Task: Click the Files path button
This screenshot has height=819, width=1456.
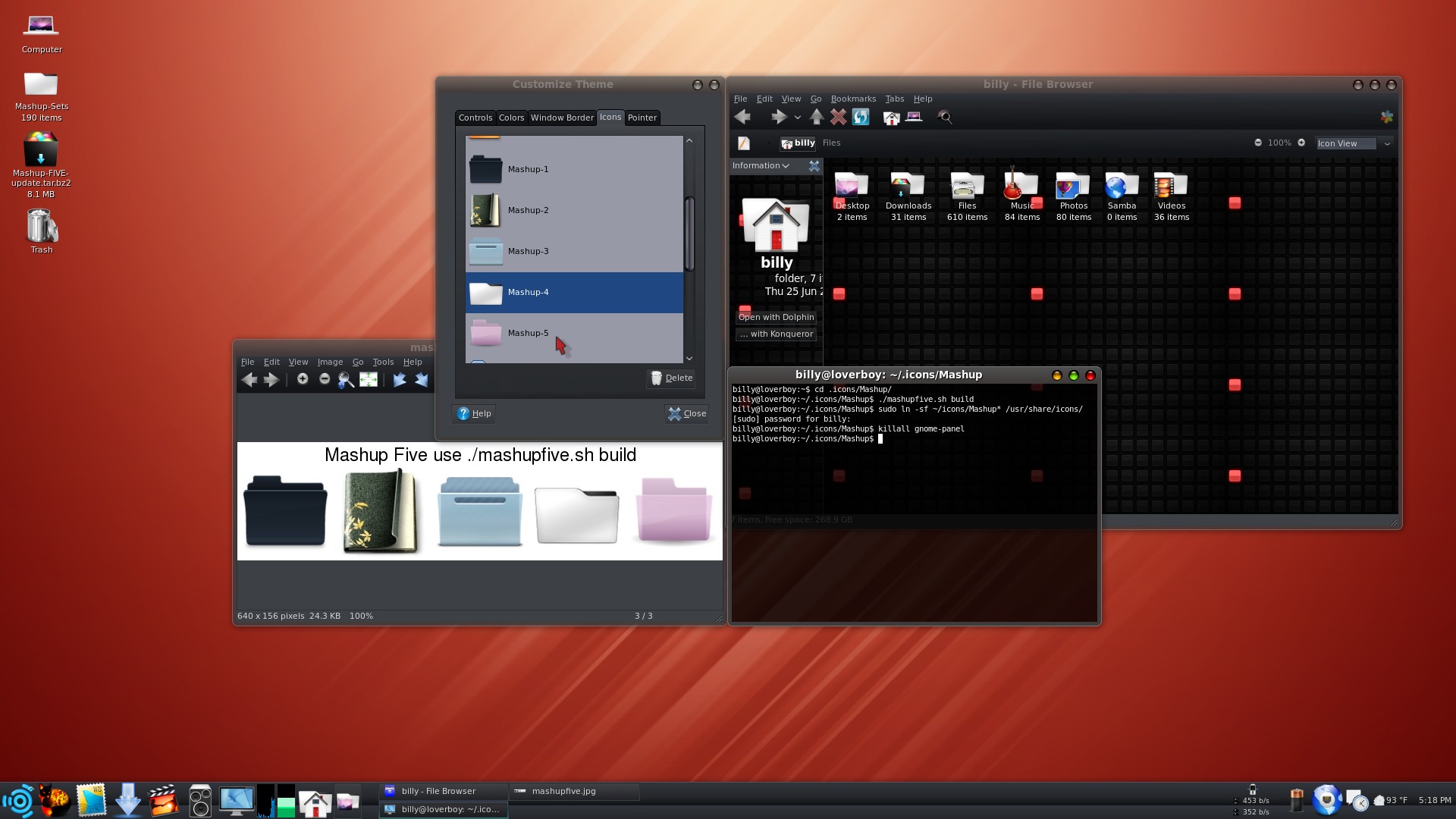Action: 831,143
